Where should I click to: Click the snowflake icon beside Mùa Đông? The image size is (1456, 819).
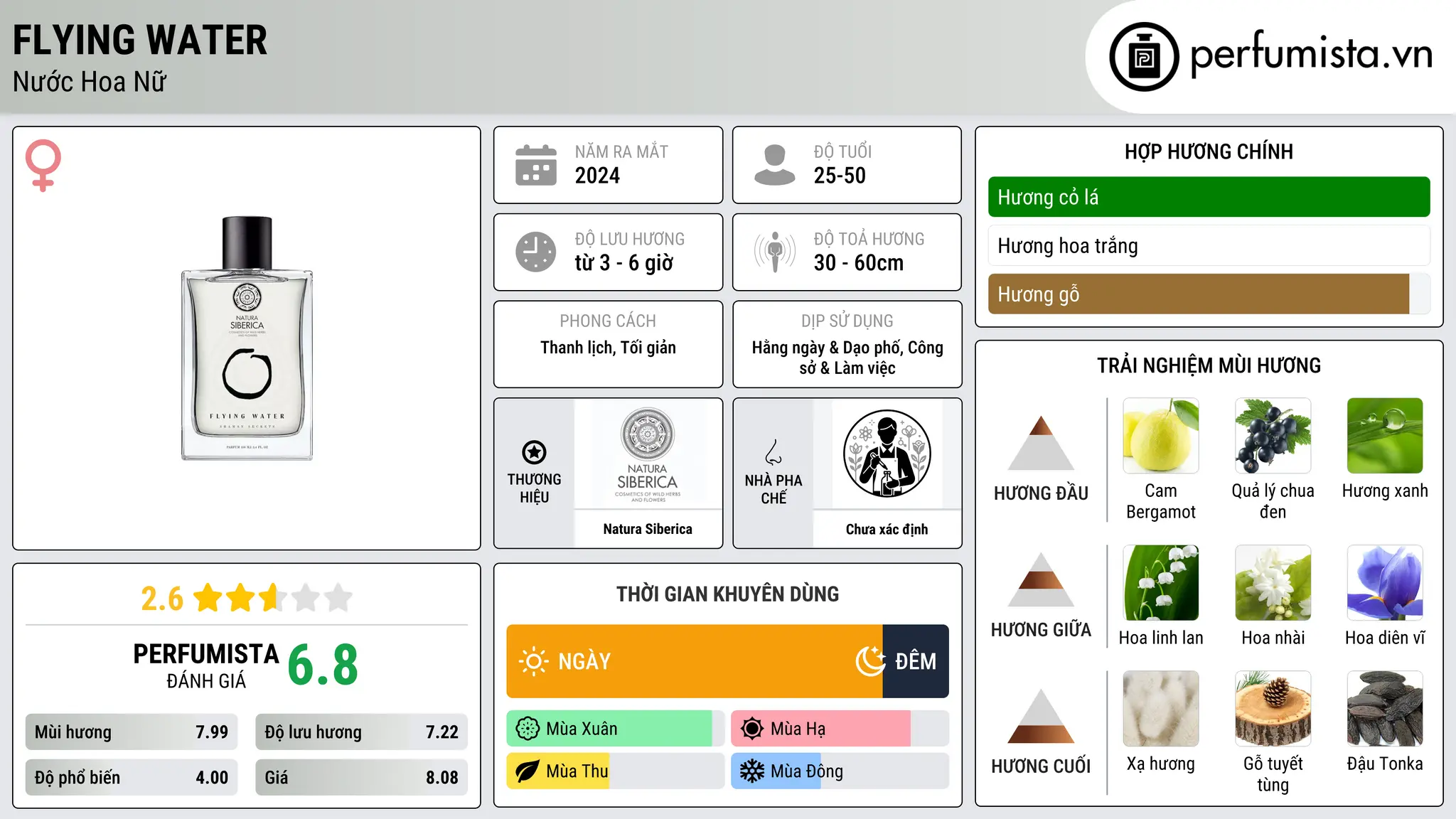752,771
